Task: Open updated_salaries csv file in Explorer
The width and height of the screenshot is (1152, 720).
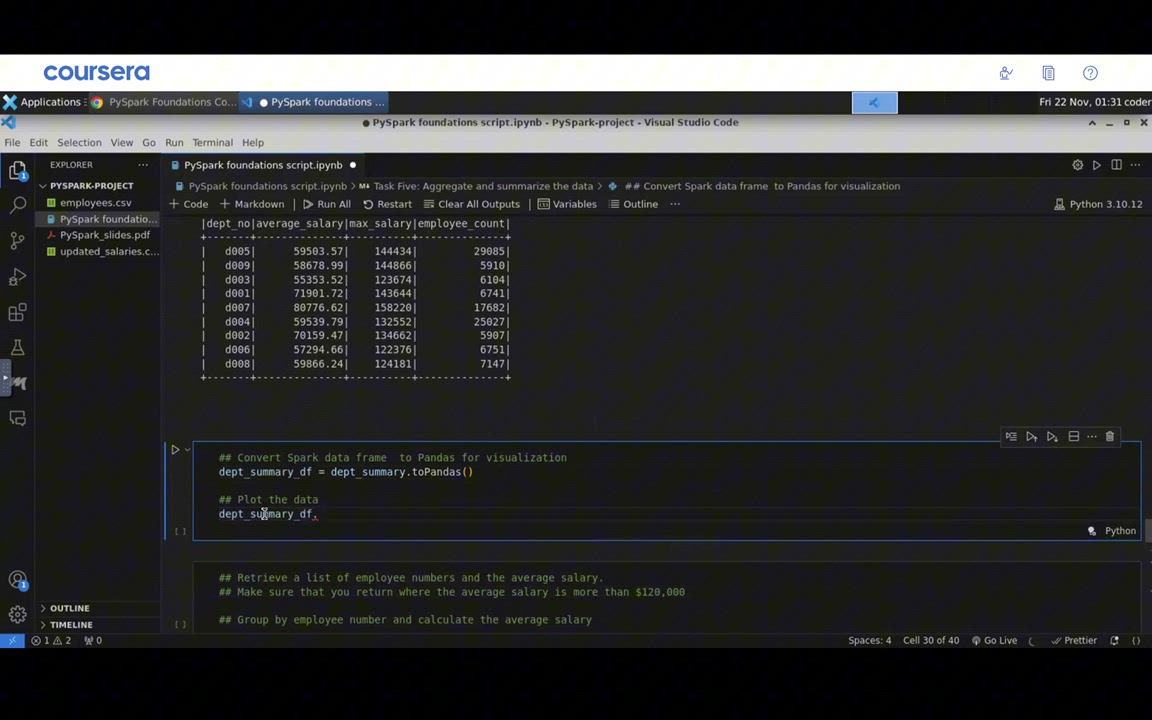Action: click(x=109, y=251)
